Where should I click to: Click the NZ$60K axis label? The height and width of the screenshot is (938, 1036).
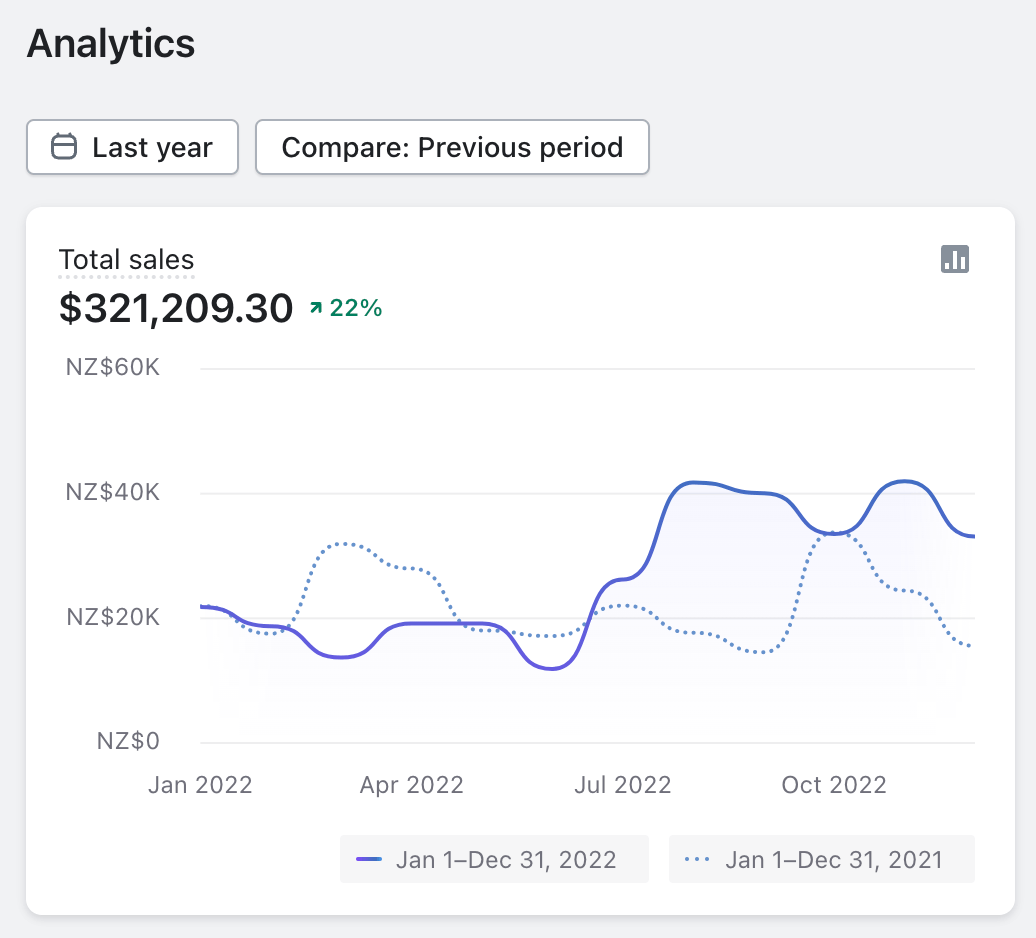point(113,368)
